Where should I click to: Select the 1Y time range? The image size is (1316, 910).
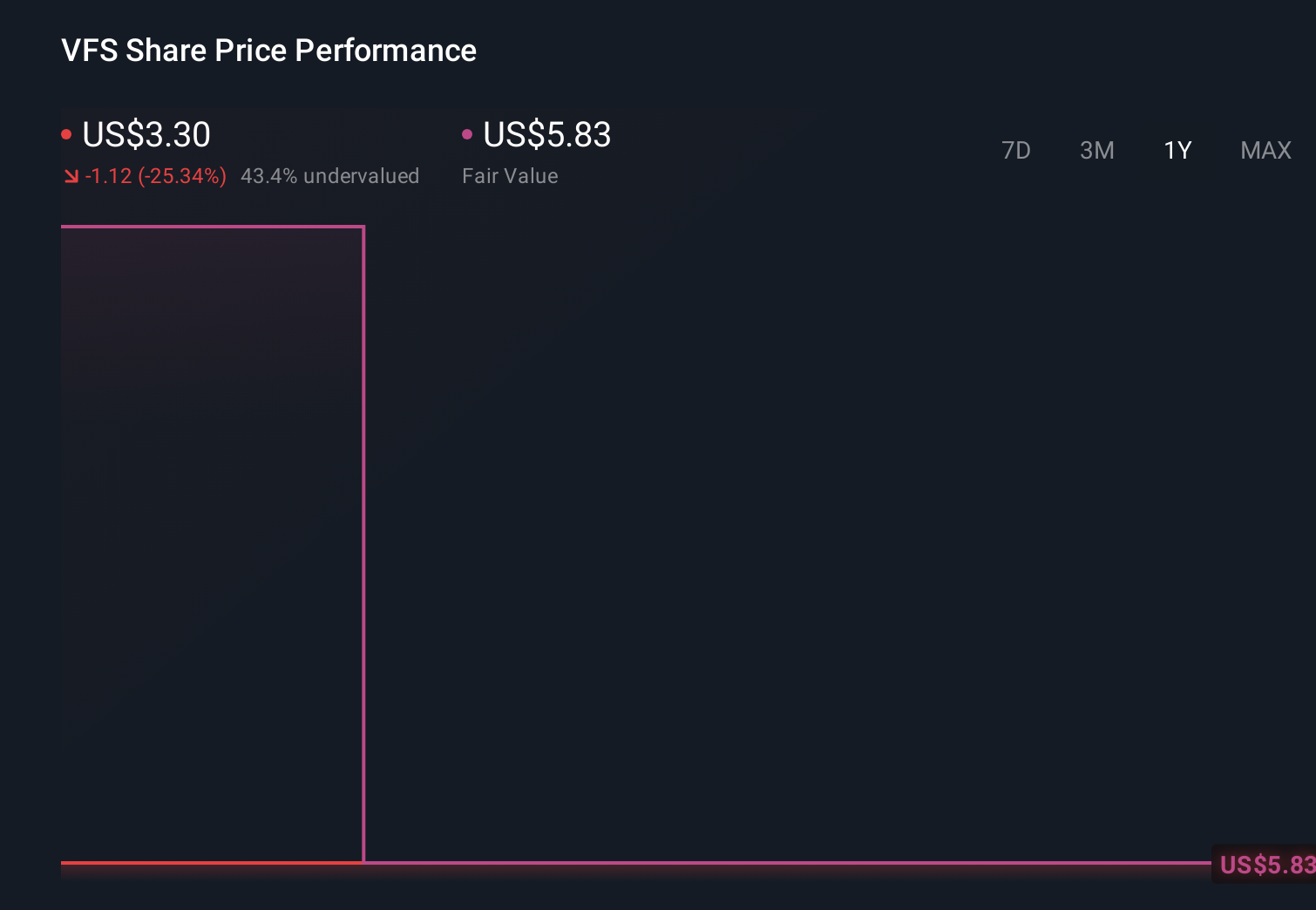(1177, 150)
